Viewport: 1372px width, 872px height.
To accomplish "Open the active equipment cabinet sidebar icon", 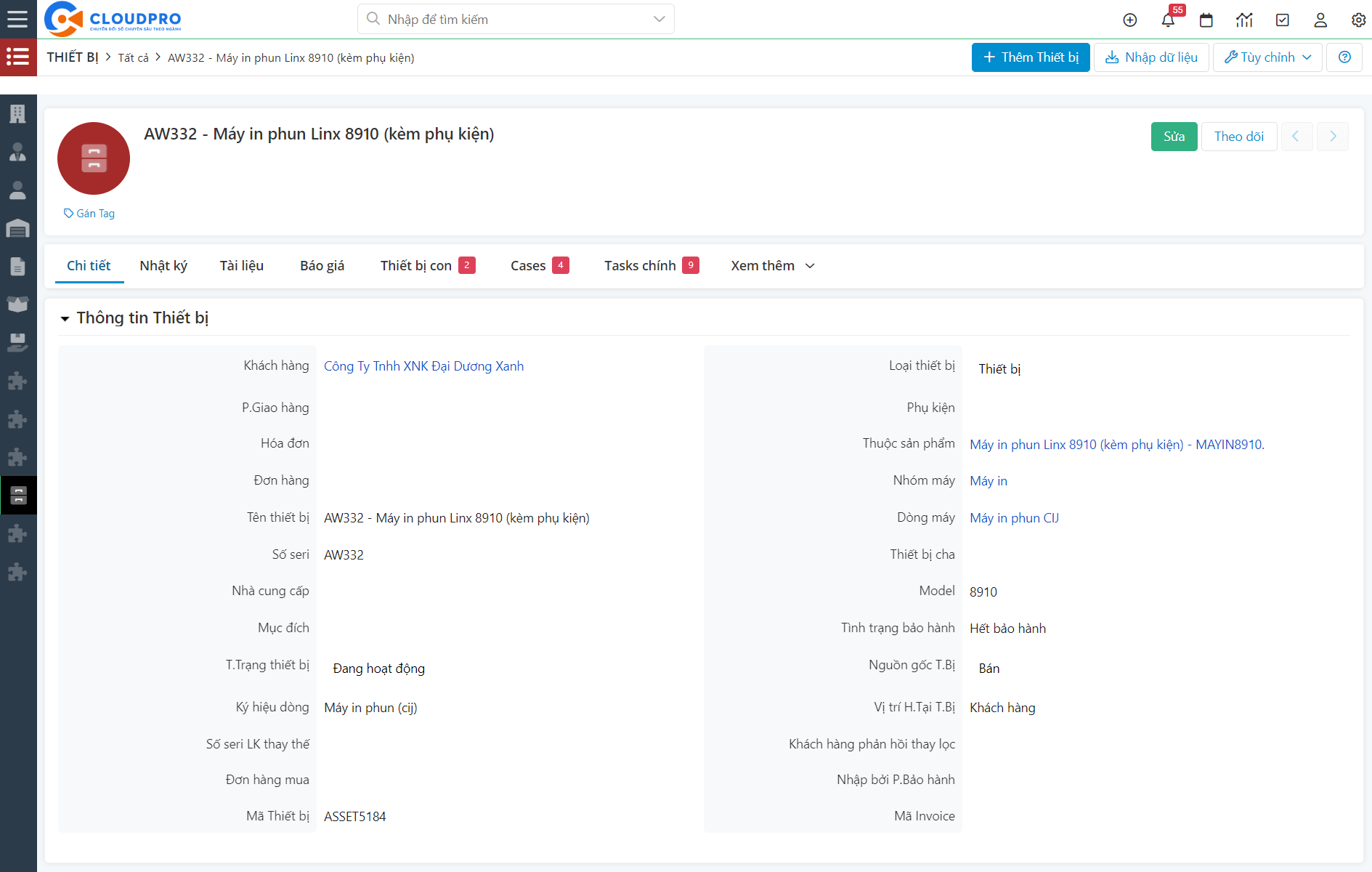I will pos(18,496).
